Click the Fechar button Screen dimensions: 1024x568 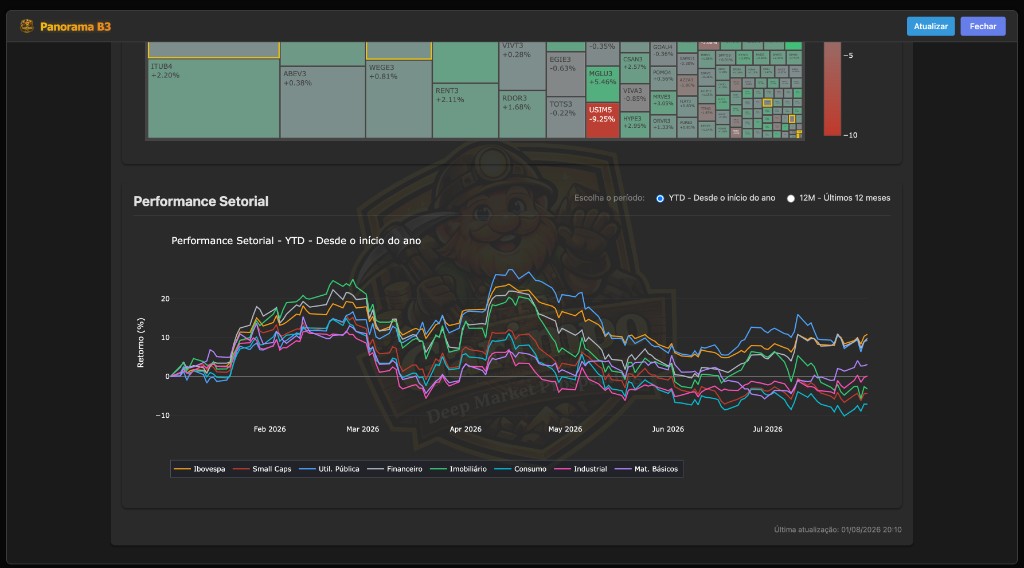tap(983, 26)
